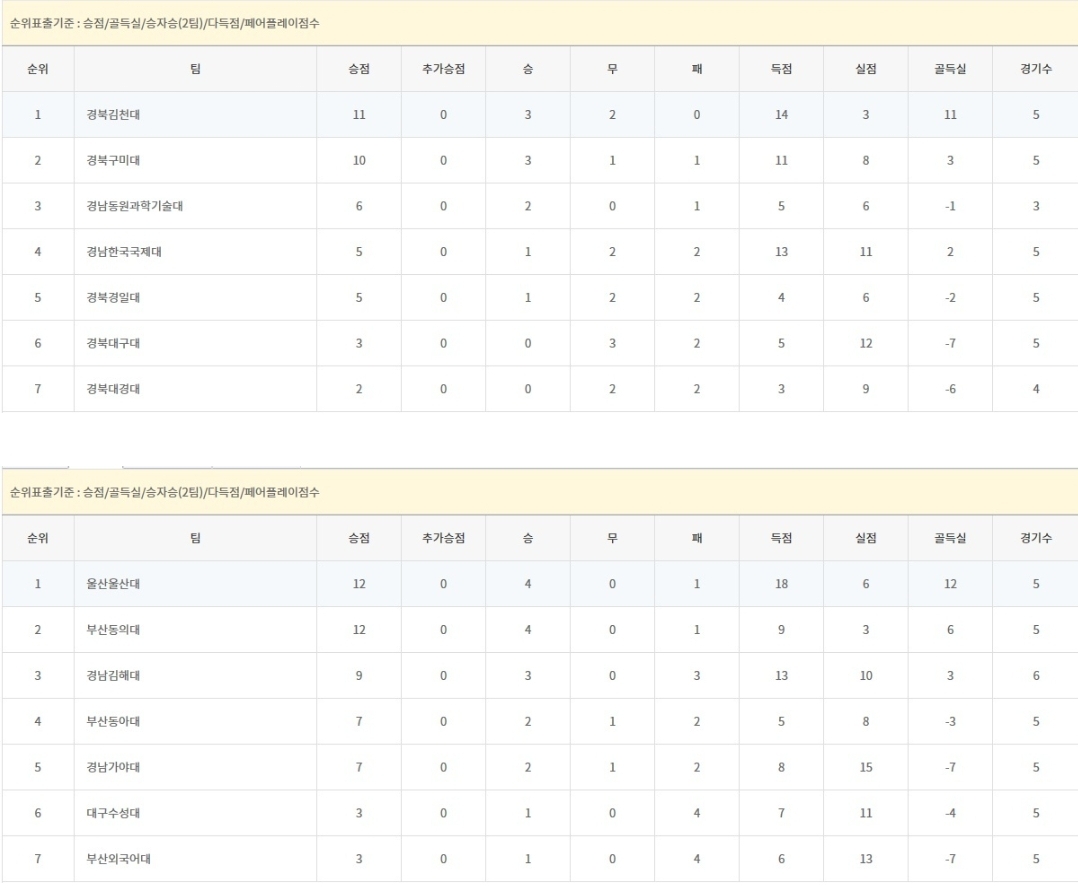Click team name 경북대경대
Screen dimensions: 1078x890
pyautogui.click(x=113, y=389)
